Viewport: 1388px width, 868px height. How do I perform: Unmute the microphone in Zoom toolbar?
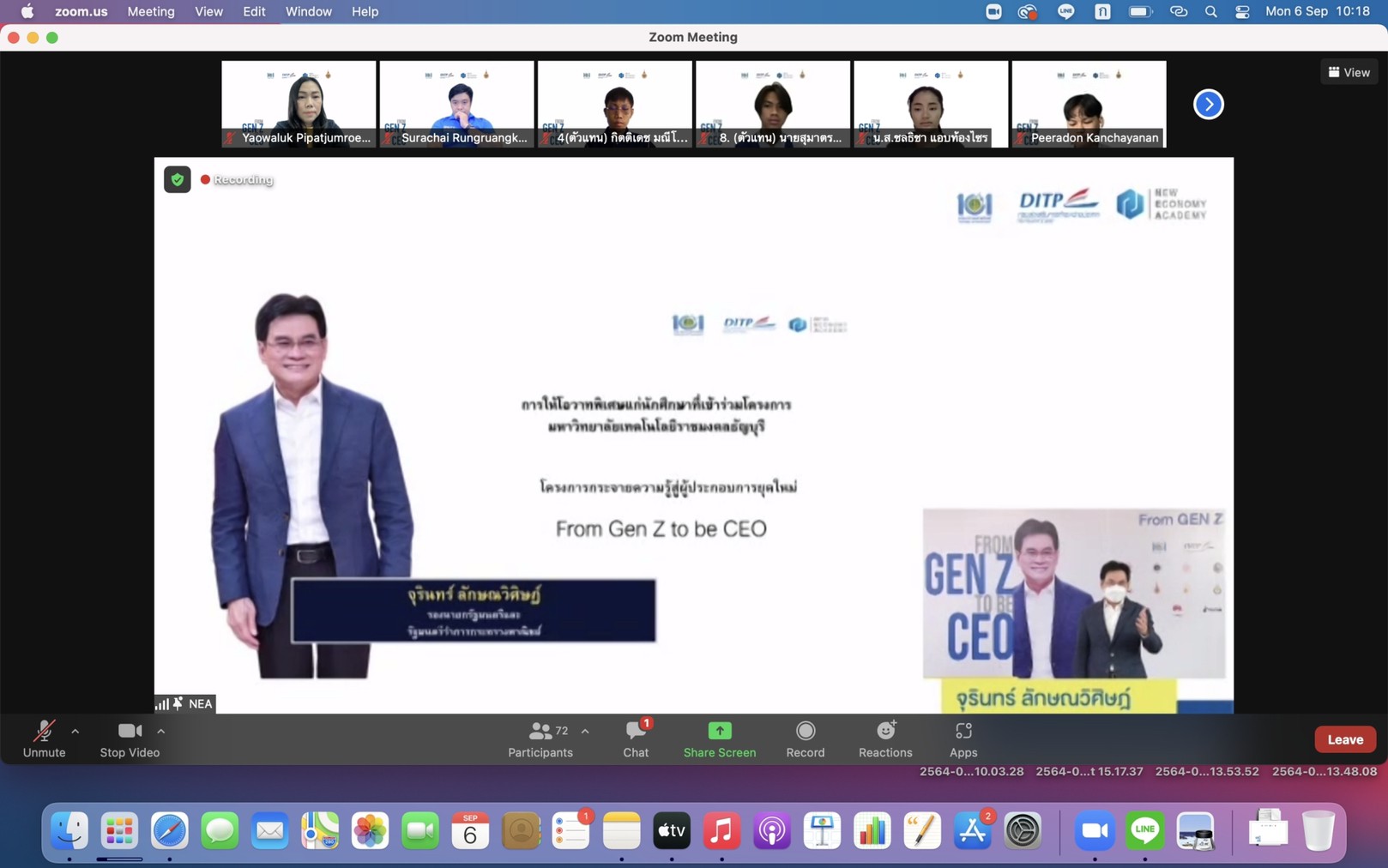(x=44, y=738)
